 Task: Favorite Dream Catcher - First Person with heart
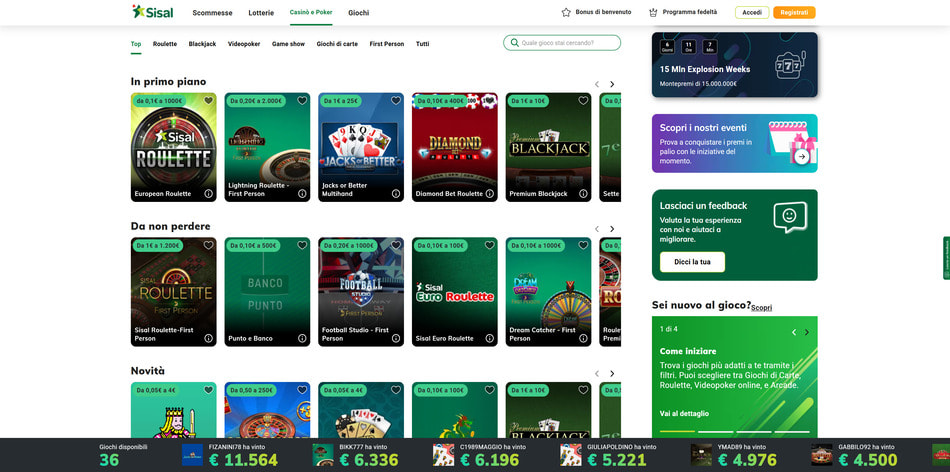coord(583,245)
